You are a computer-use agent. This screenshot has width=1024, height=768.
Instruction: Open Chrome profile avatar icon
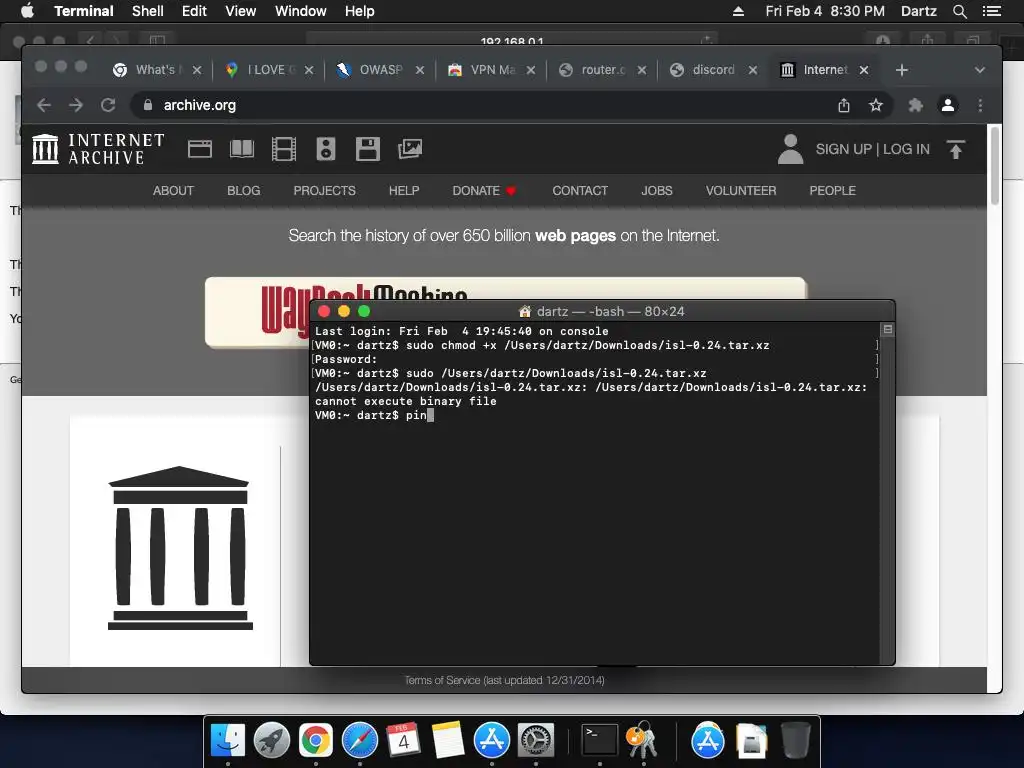(948, 105)
